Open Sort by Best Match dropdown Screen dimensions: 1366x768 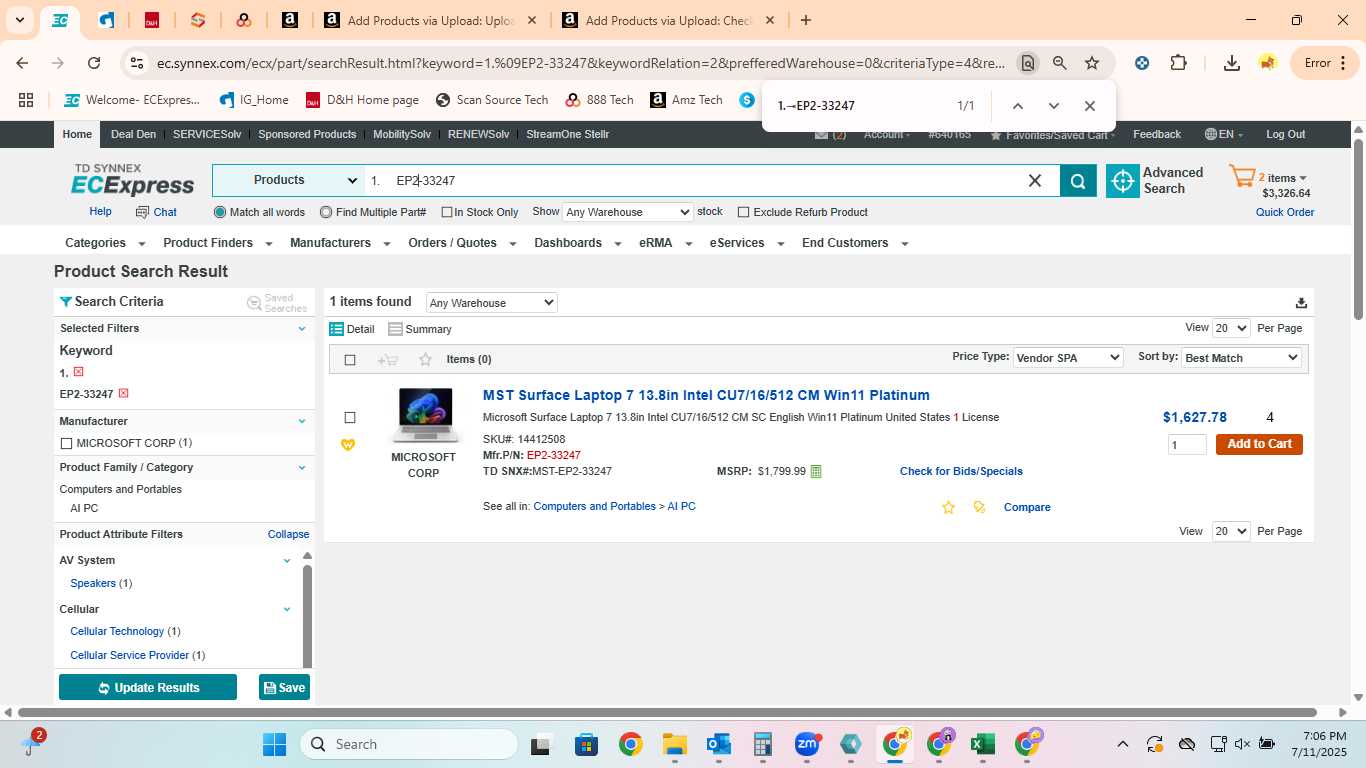(1241, 358)
